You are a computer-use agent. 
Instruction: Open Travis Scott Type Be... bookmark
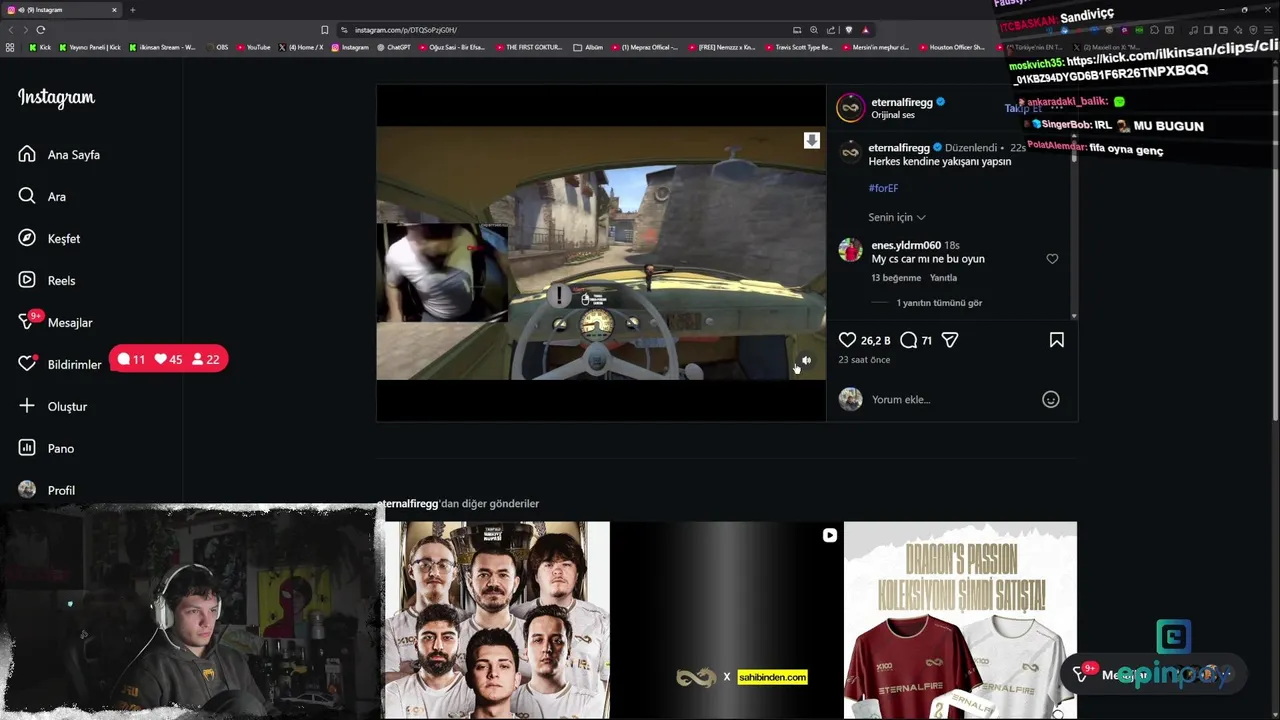coord(798,47)
